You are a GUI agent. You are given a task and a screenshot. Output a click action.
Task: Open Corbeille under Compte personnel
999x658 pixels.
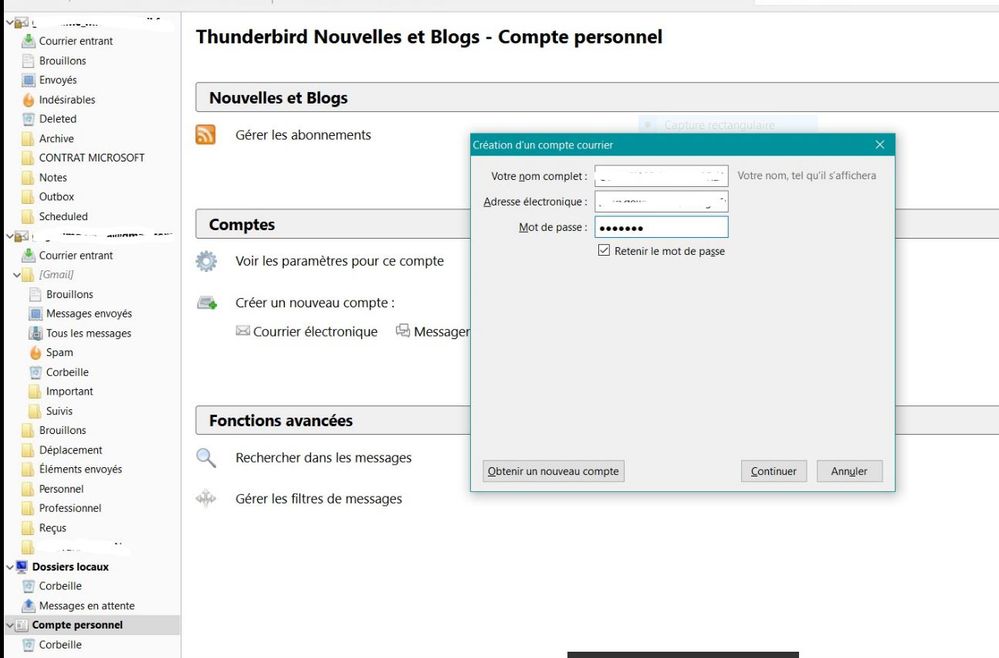pyautogui.click(x=60, y=645)
